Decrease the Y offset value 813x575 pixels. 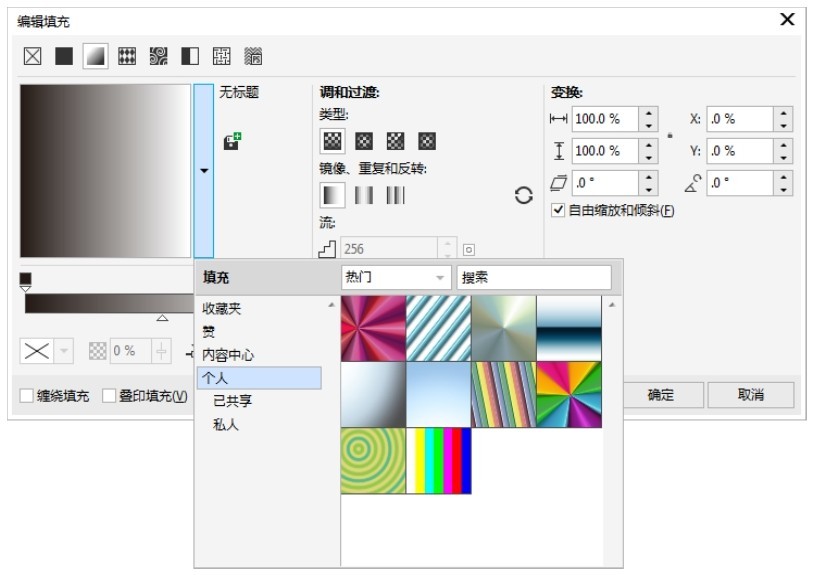click(x=783, y=157)
